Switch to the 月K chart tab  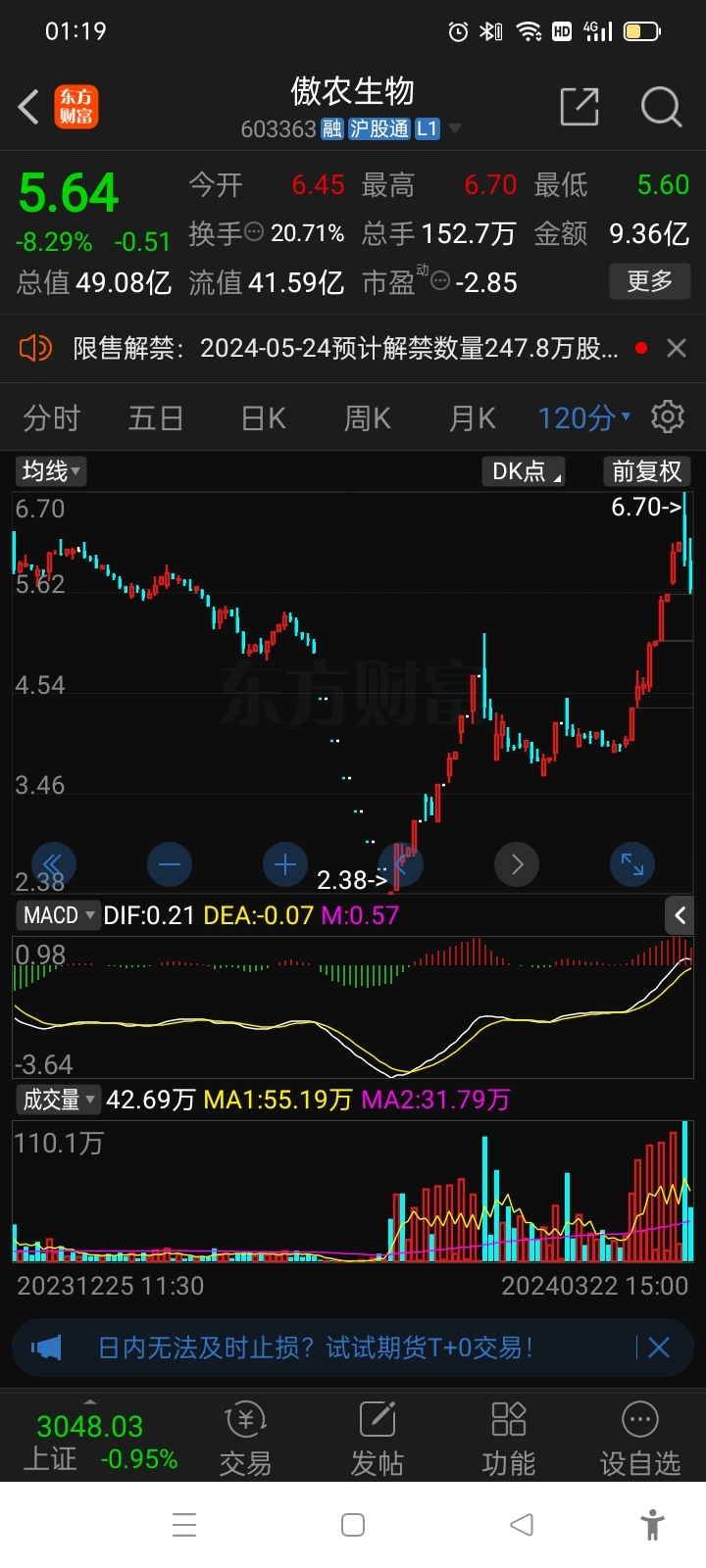coord(472,418)
